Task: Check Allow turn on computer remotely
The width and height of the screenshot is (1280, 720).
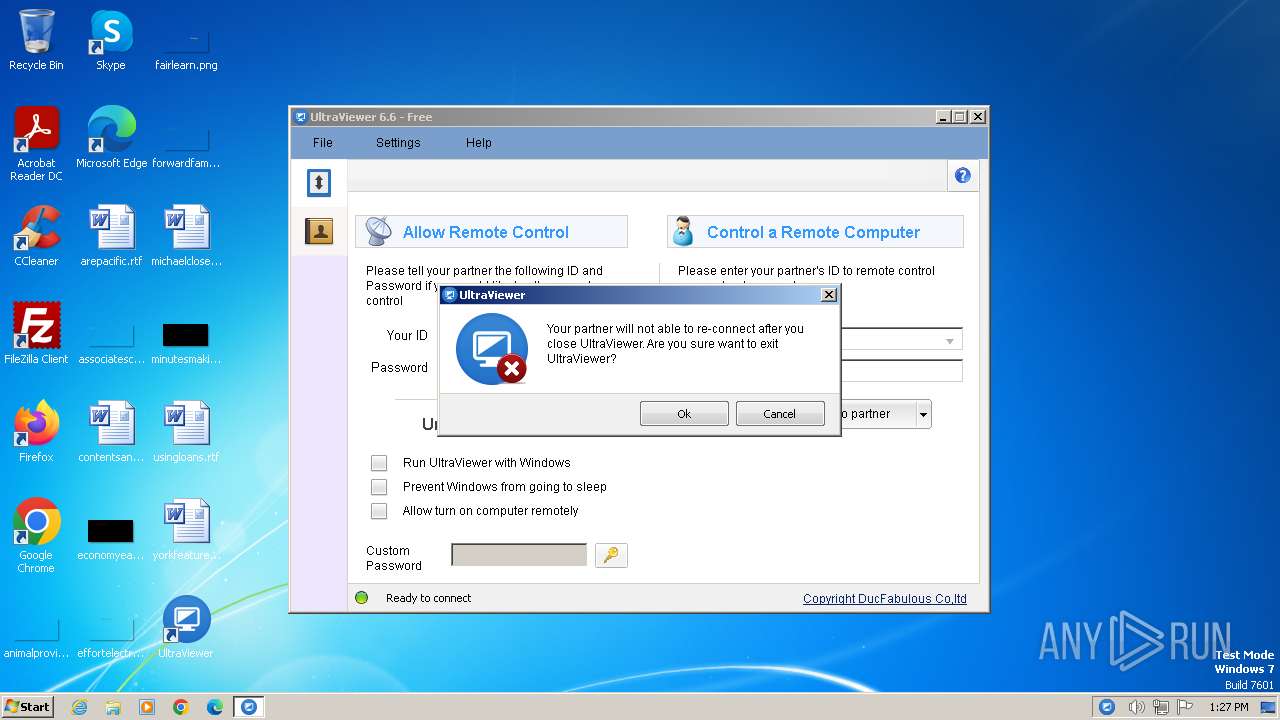Action: 379,511
